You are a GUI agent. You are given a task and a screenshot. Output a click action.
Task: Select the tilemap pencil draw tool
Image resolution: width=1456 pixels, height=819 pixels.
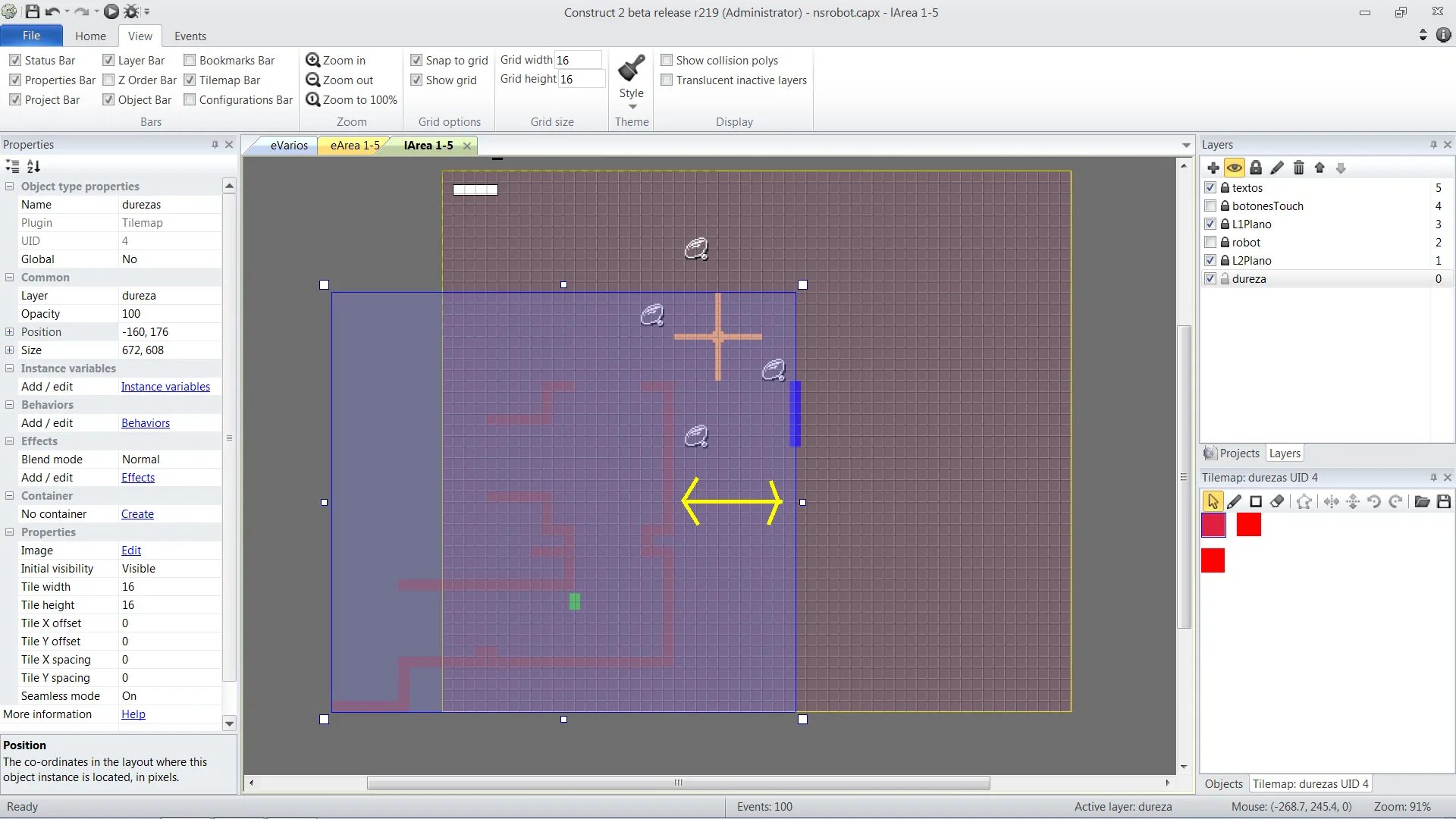(x=1235, y=501)
